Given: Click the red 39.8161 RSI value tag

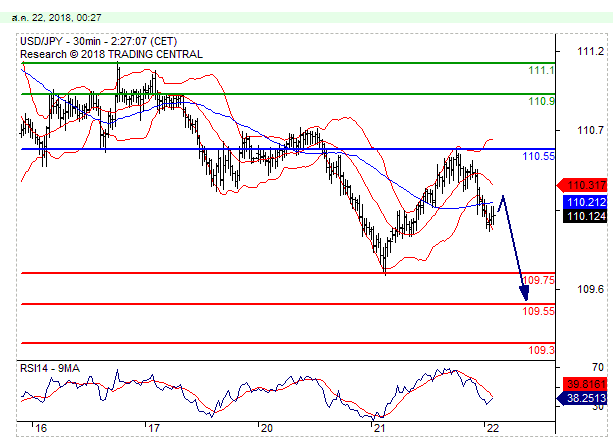Looking at the screenshot, I should point(585,384).
